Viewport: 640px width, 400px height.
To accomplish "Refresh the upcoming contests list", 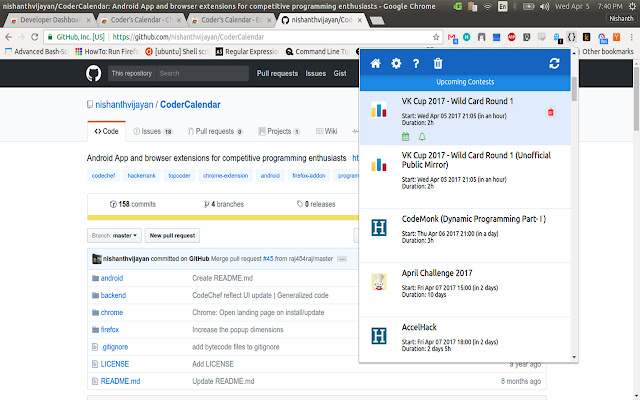I will (x=554, y=64).
